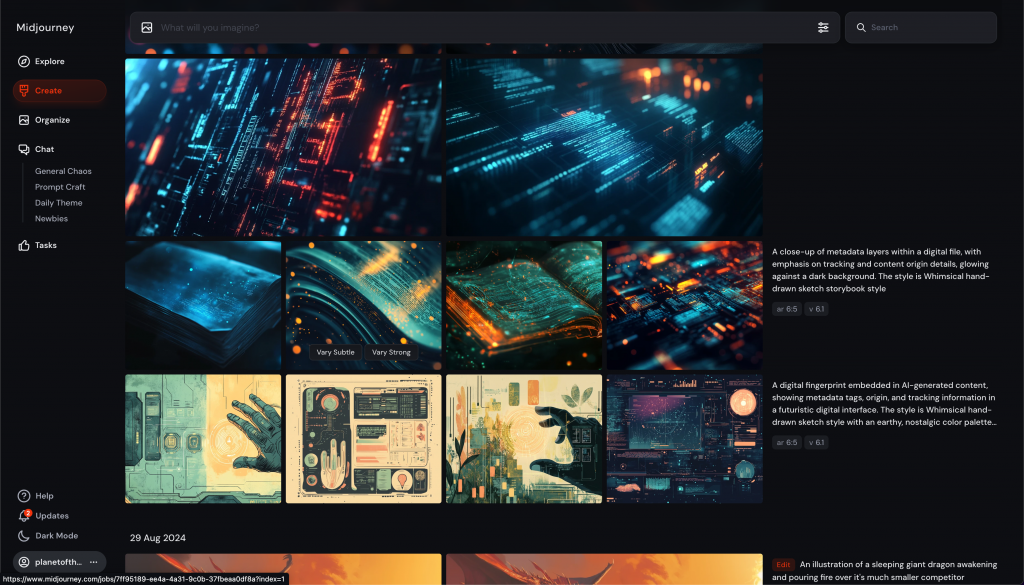Open the glowing open book thumbnail
Viewport: 1024px width, 585px height.
point(524,305)
